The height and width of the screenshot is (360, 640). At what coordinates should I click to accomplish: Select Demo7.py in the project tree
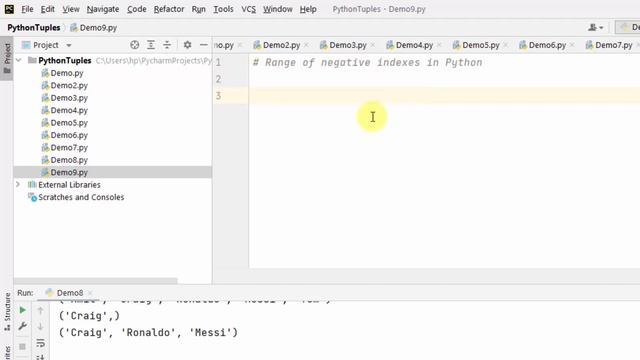(x=64, y=148)
